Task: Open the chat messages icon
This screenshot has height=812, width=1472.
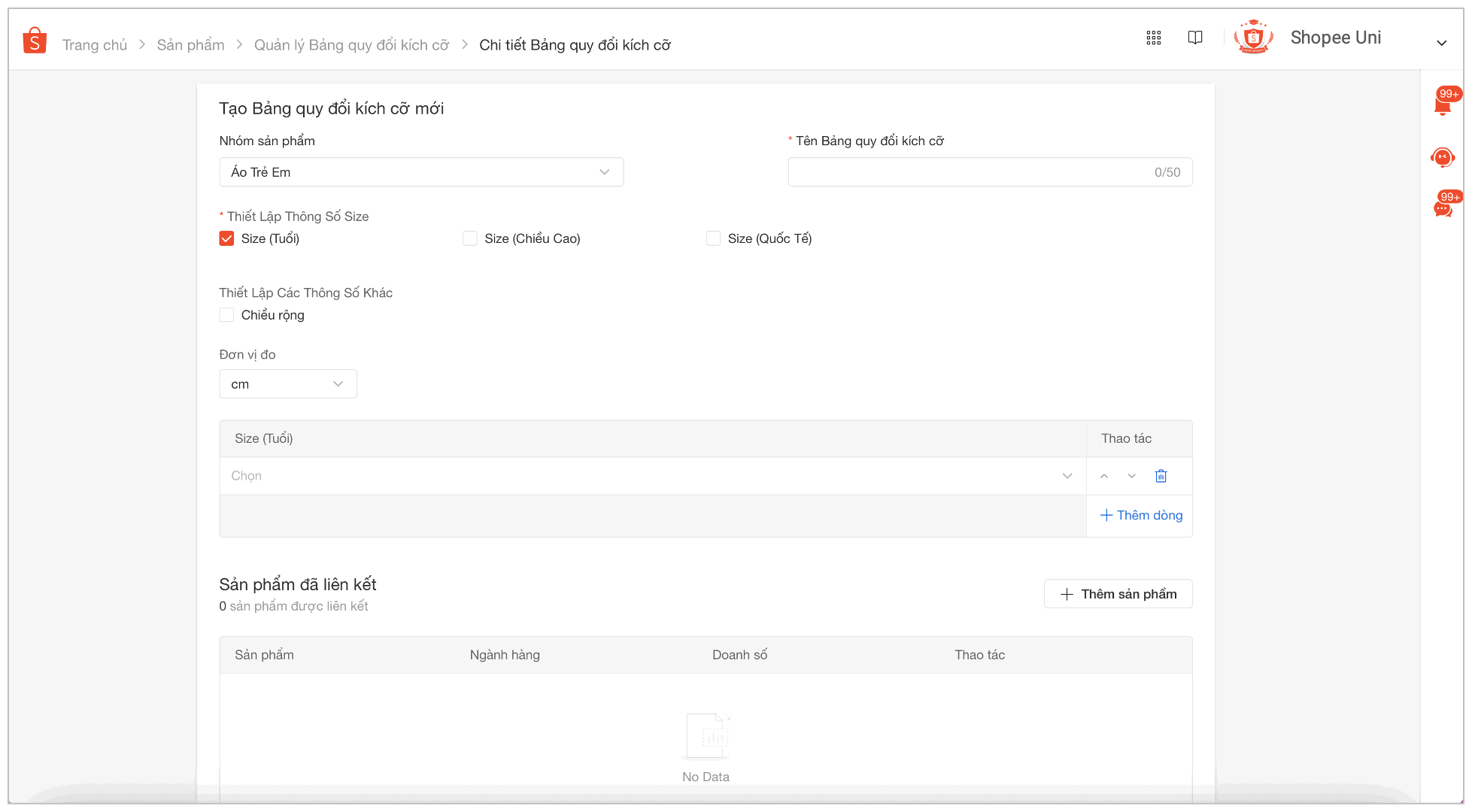Action: click(x=1442, y=208)
